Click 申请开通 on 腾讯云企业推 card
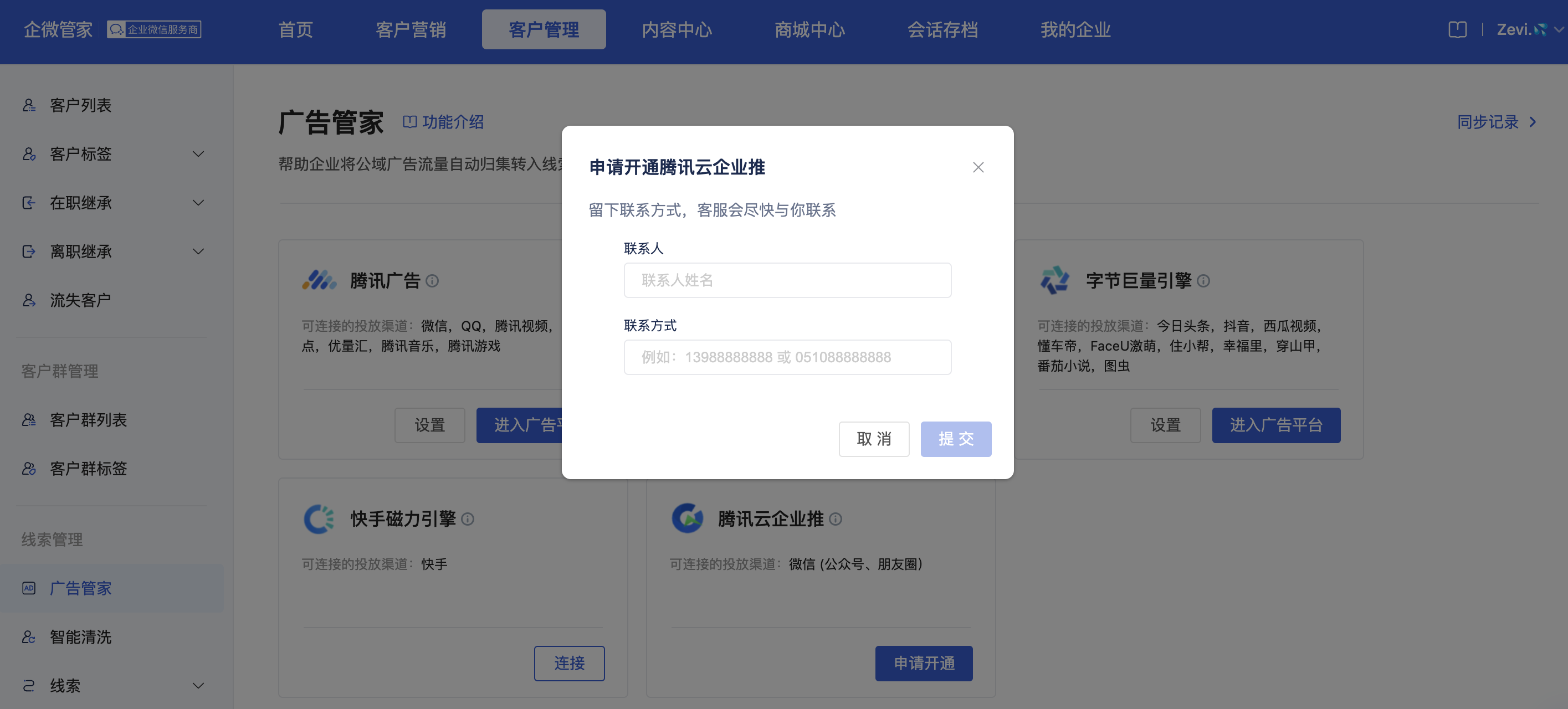This screenshot has height=709, width=1568. [x=924, y=662]
